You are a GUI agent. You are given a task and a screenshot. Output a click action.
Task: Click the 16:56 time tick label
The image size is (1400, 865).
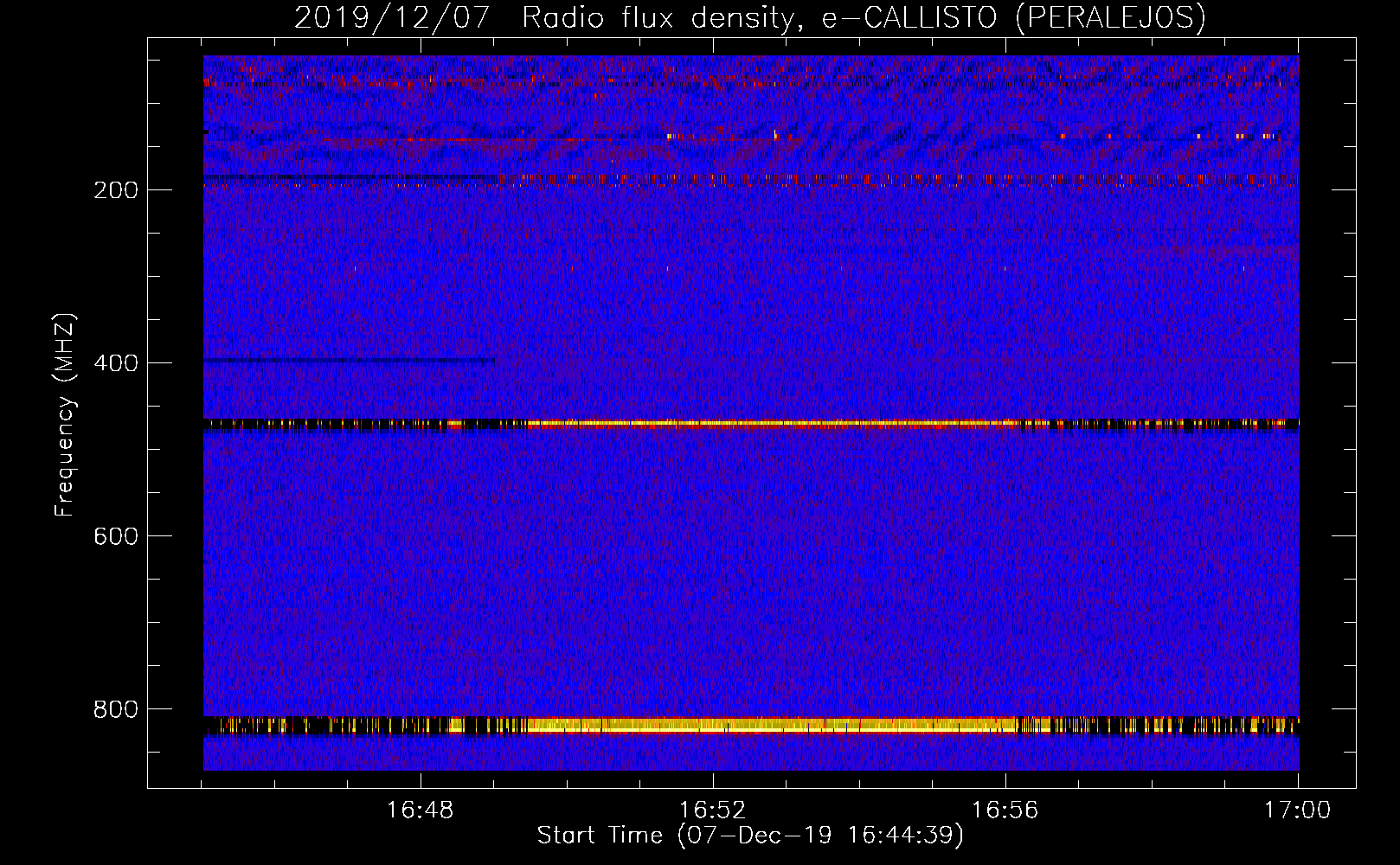coord(1005,811)
